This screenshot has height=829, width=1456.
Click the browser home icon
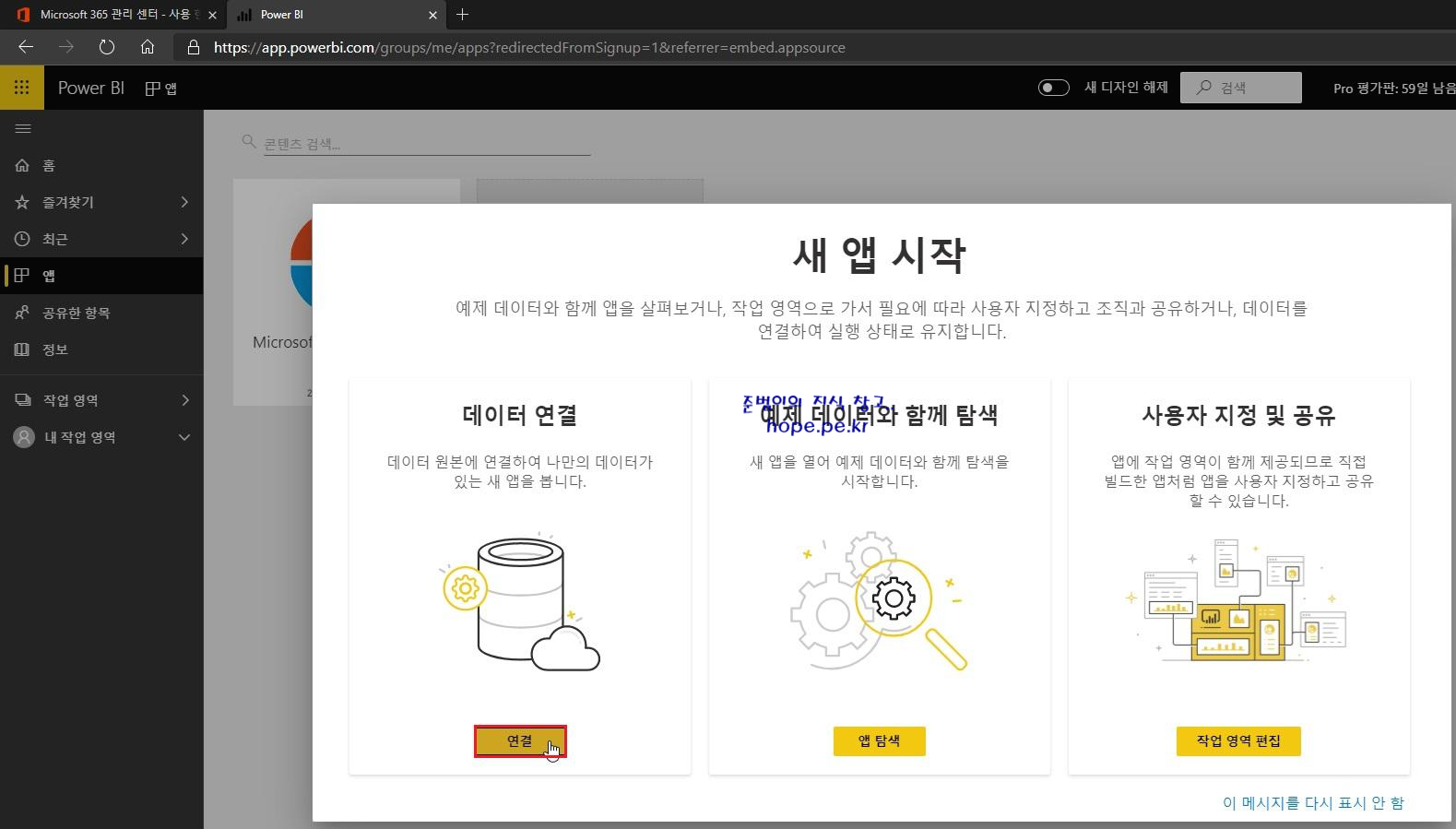coord(148,47)
